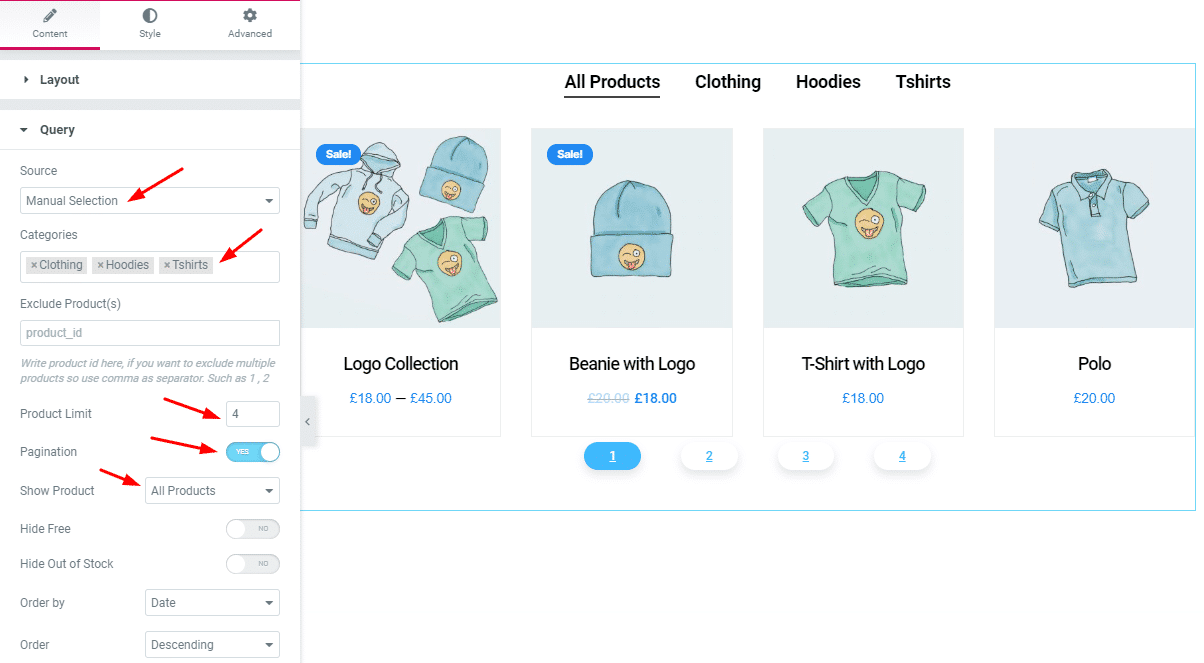The height and width of the screenshot is (663, 1204).
Task: Turn off the Pagination toggle
Action: click(253, 452)
